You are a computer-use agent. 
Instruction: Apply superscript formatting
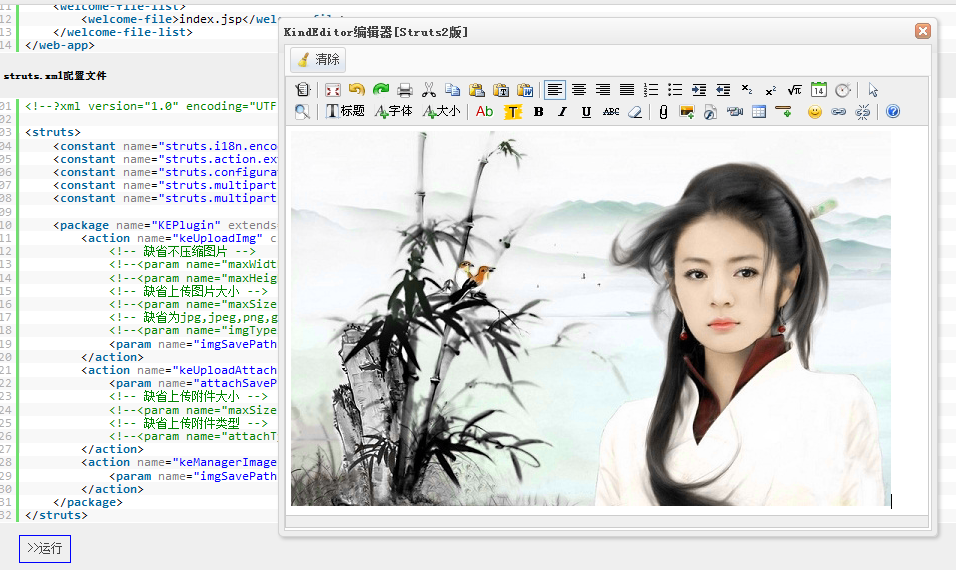coord(771,90)
